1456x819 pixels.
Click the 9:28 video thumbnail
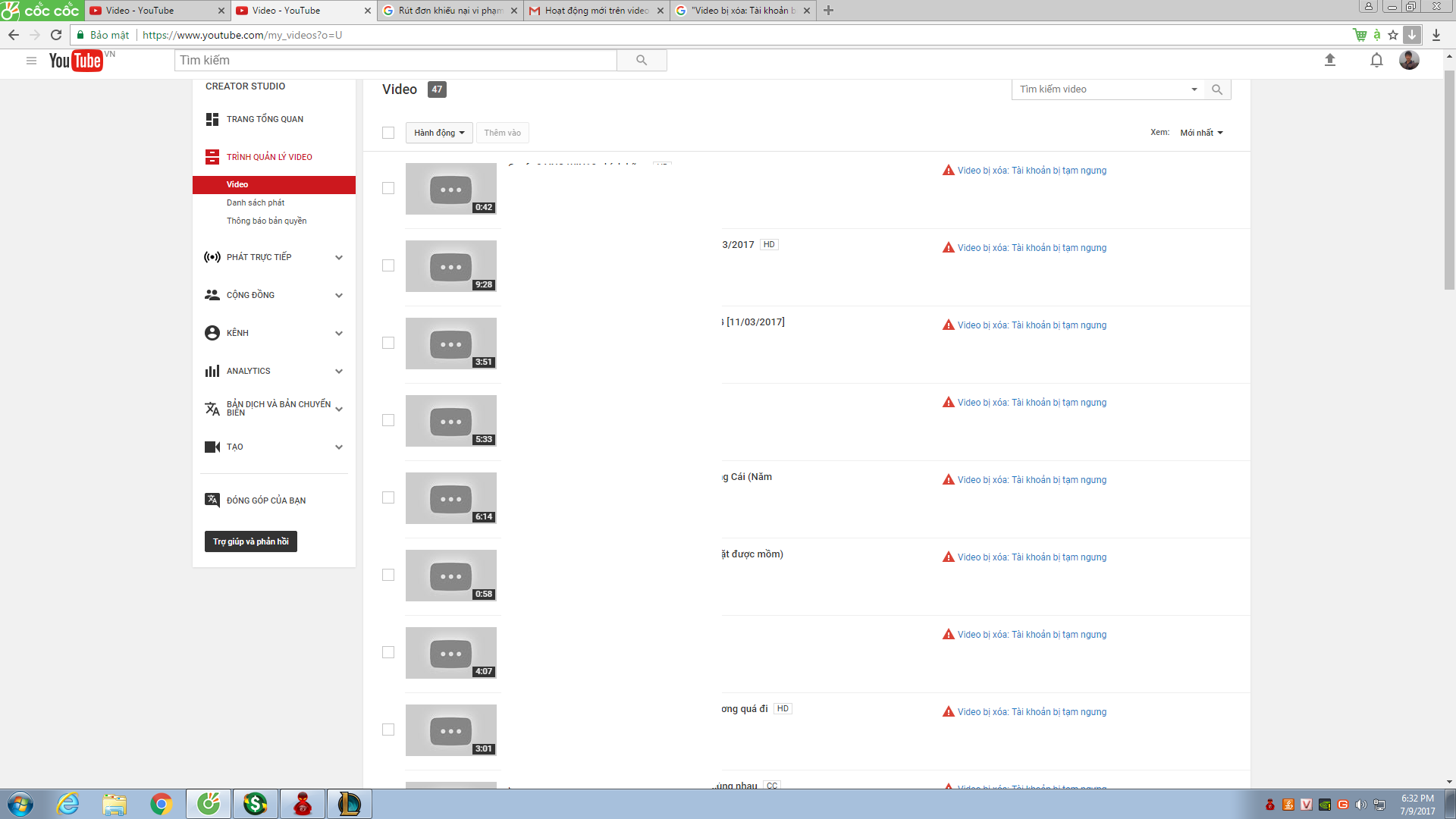450,266
